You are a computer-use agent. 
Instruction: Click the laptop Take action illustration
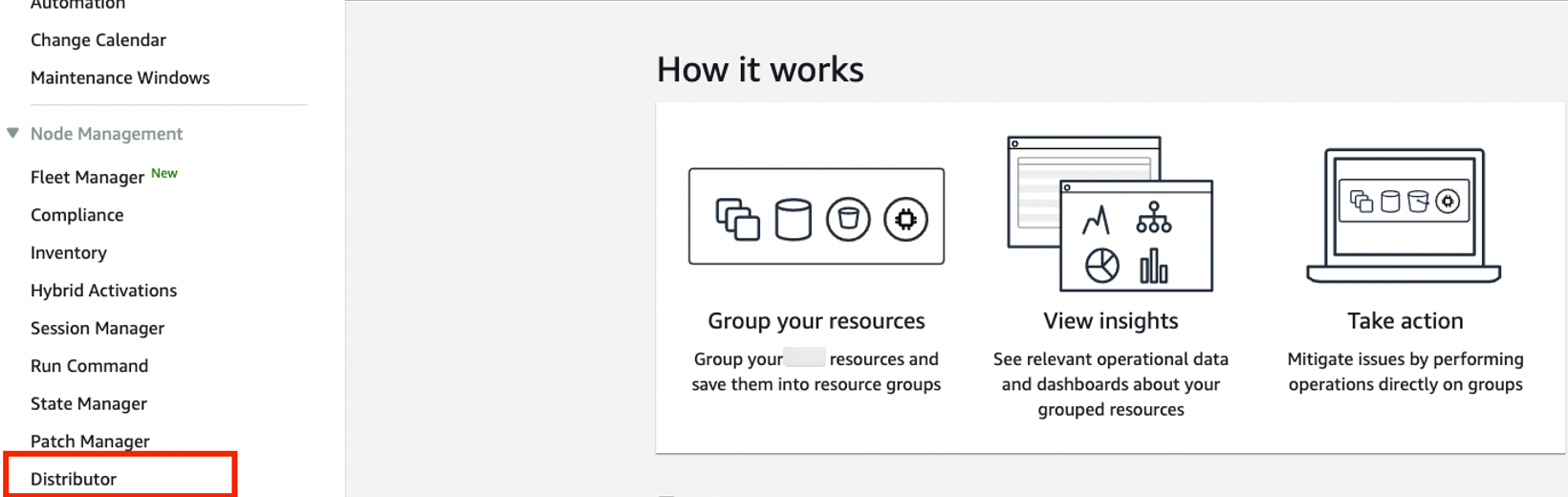click(1404, 216)
